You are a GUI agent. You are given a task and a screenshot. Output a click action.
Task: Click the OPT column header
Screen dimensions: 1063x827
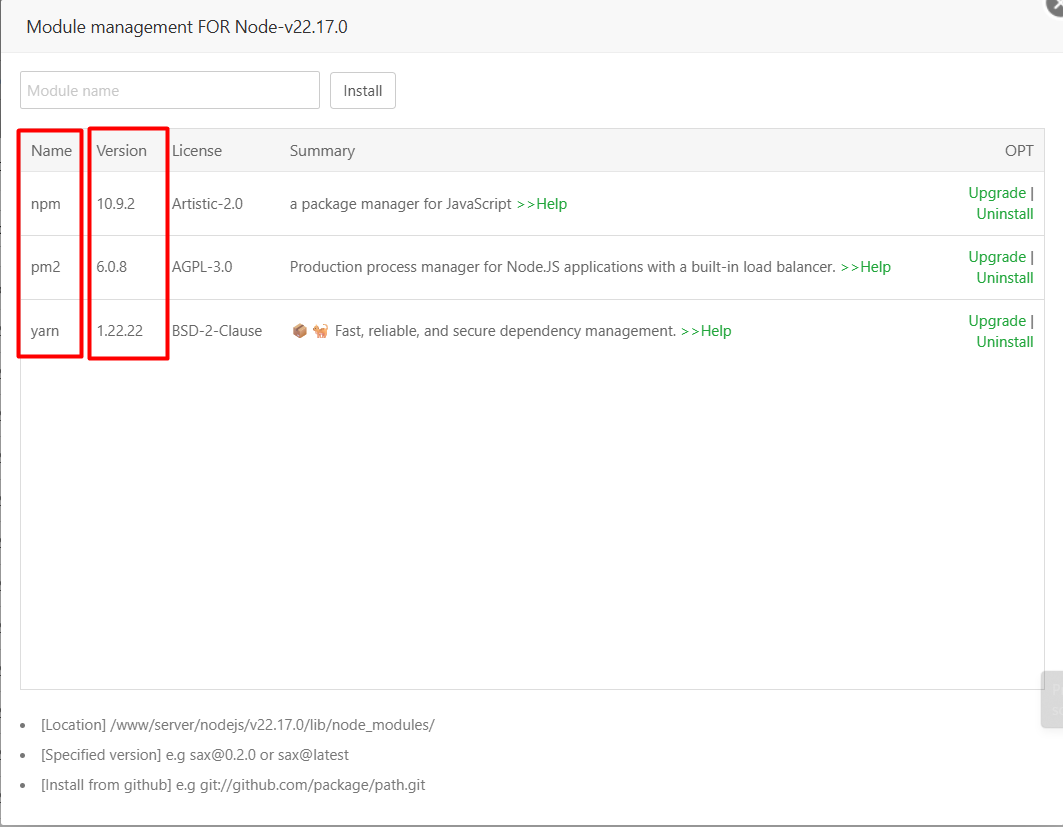pyautogui.click(x=1019, y=150)
